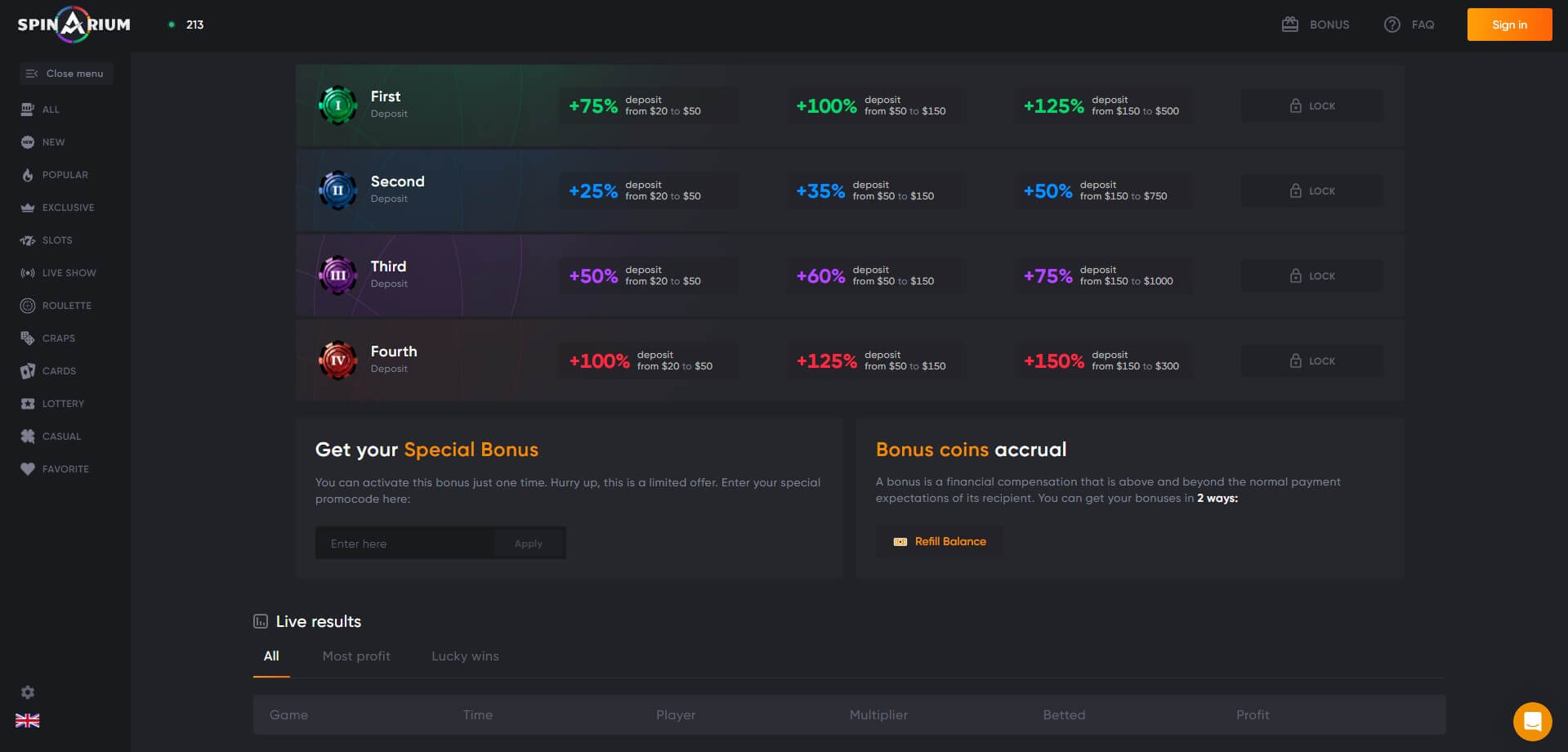Open the FAVORITE games list
This screenshot has width=1568, height=752.
coord(56,469)
